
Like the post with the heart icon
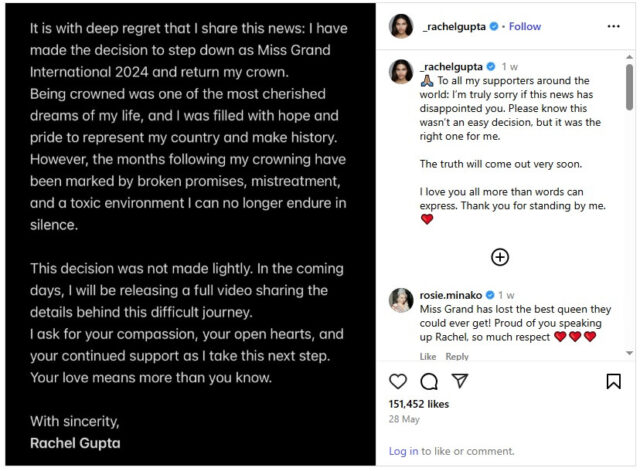coord(398,381)
